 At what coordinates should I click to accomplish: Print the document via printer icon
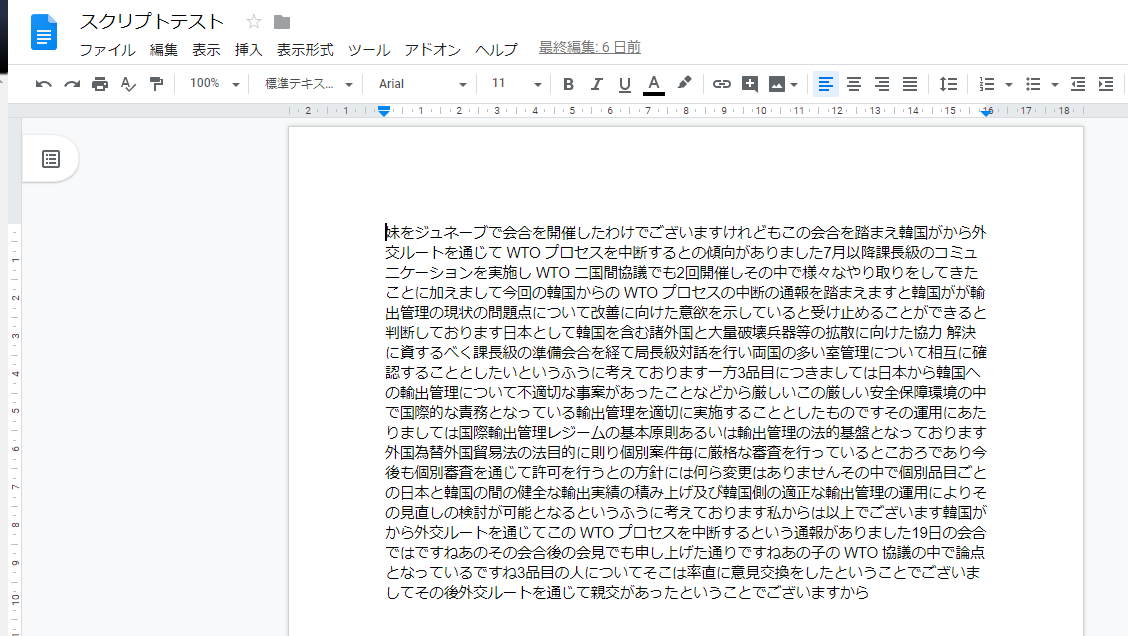pyautogui.click(x=100, y=84)
